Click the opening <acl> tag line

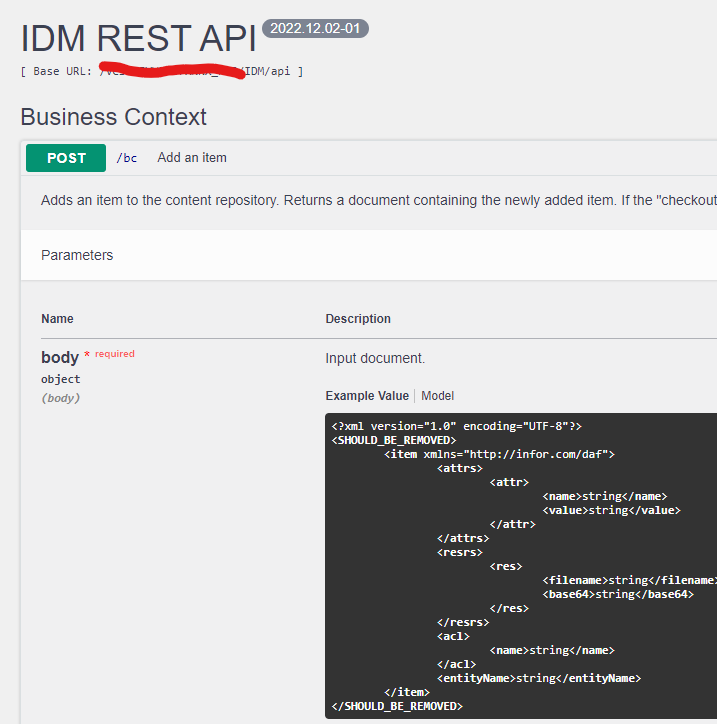(453, 636)
